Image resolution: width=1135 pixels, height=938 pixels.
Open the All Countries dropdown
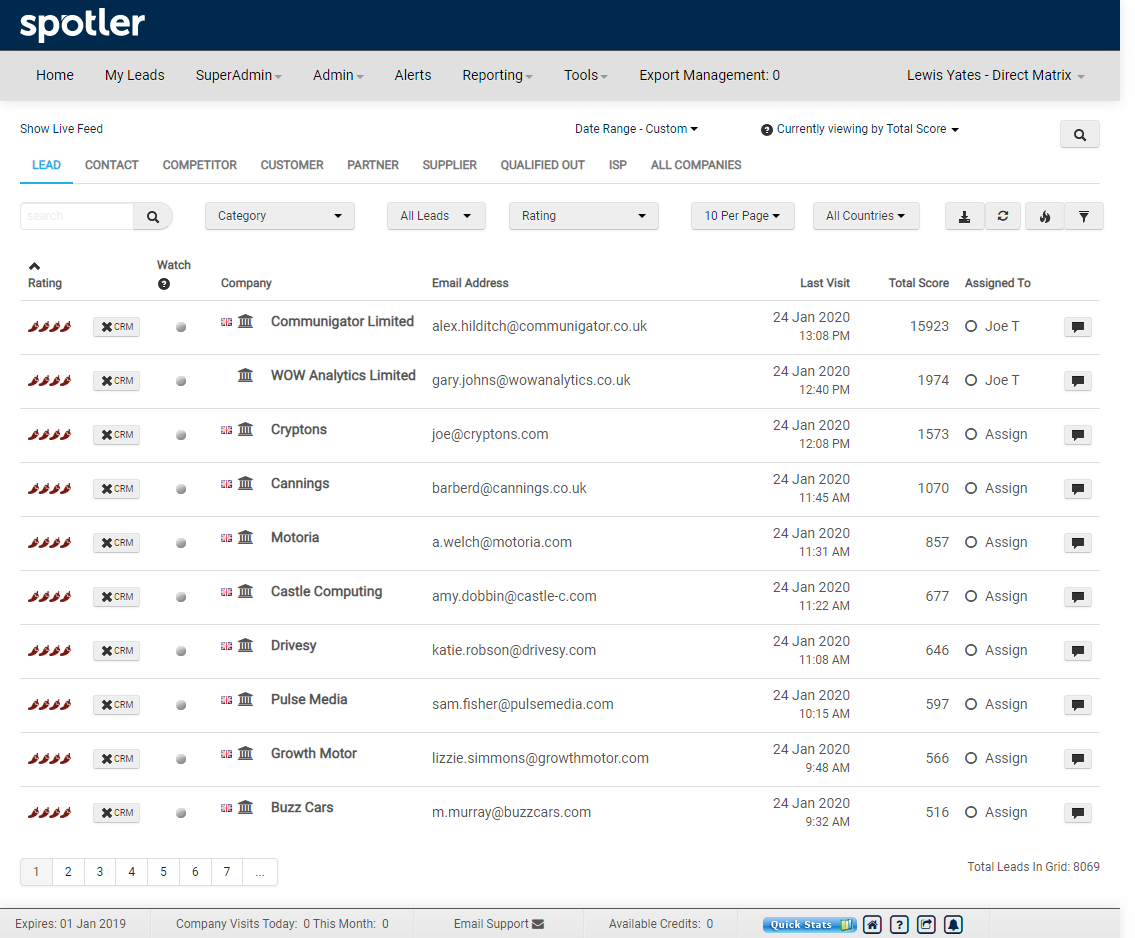866,216
